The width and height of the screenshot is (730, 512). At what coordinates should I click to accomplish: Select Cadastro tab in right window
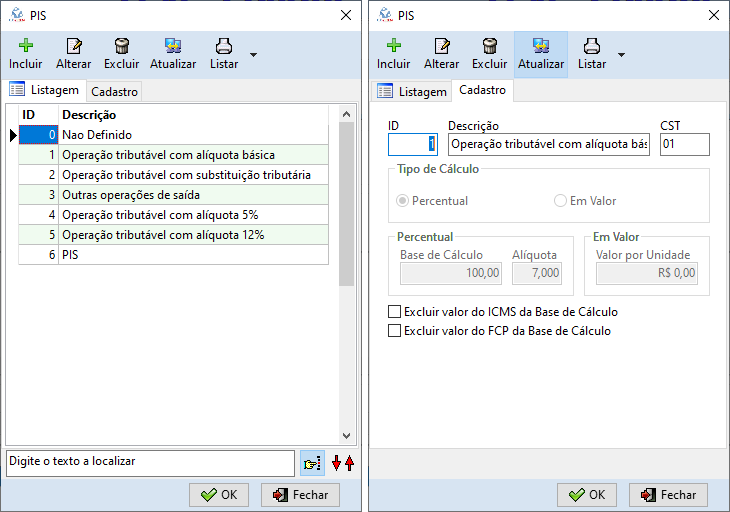click(x=482, y=90)
